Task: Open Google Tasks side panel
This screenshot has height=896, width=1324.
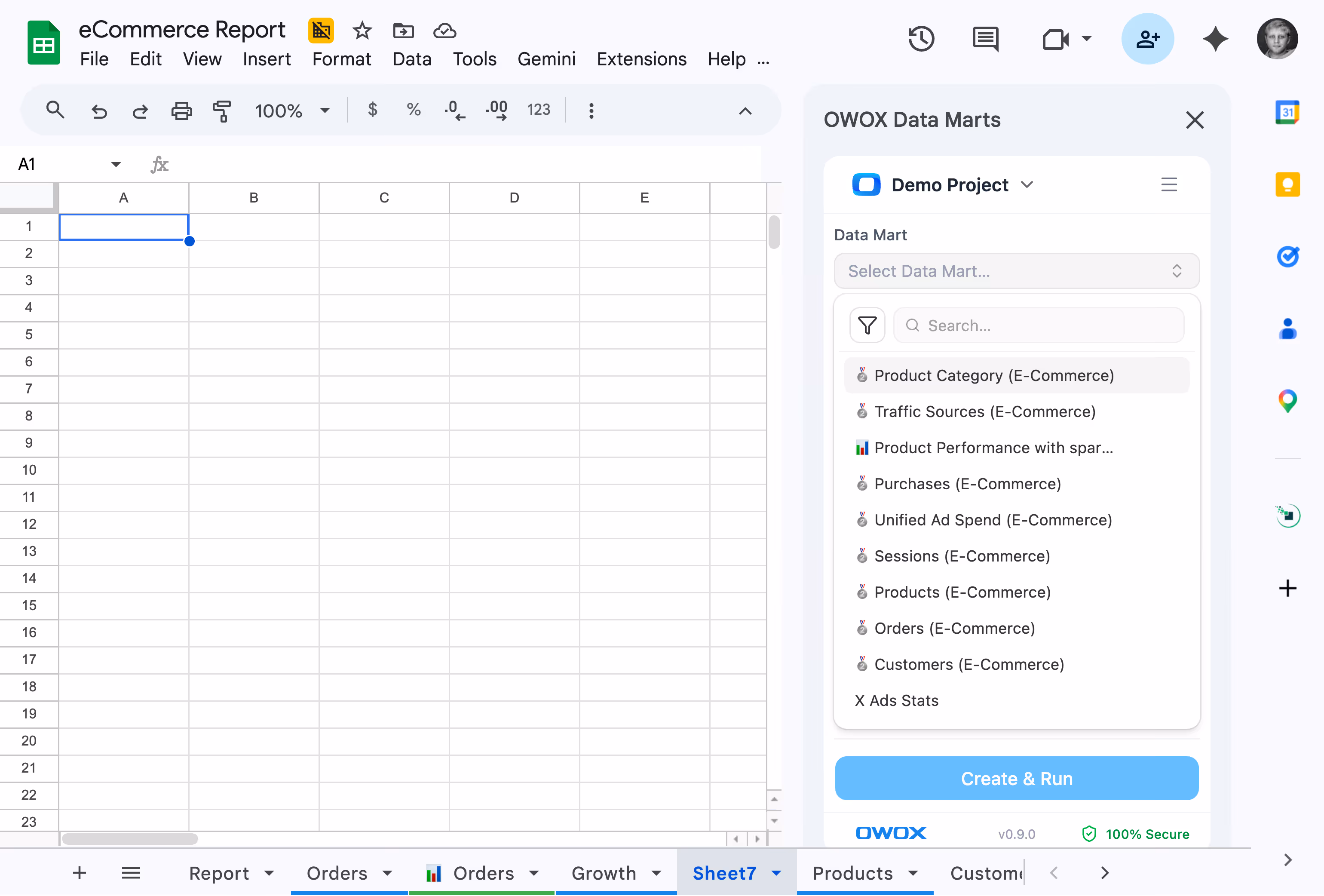Action: pos(1287,257)
